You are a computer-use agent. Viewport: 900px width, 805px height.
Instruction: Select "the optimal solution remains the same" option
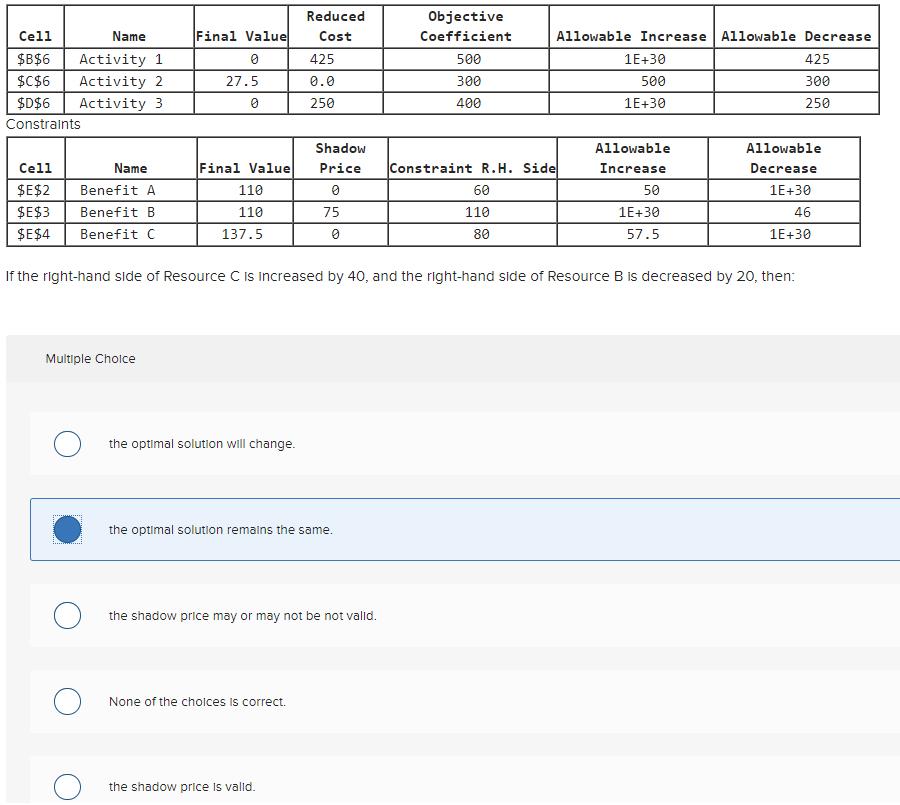(67, 529)
